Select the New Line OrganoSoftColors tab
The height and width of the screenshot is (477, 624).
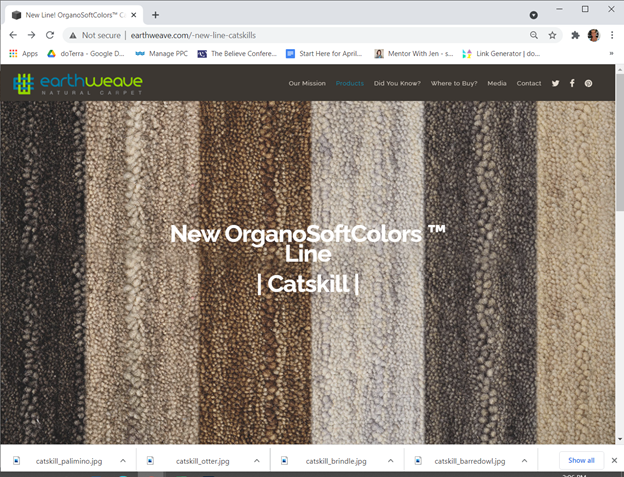pyautogui.click(x=74, y=15)
